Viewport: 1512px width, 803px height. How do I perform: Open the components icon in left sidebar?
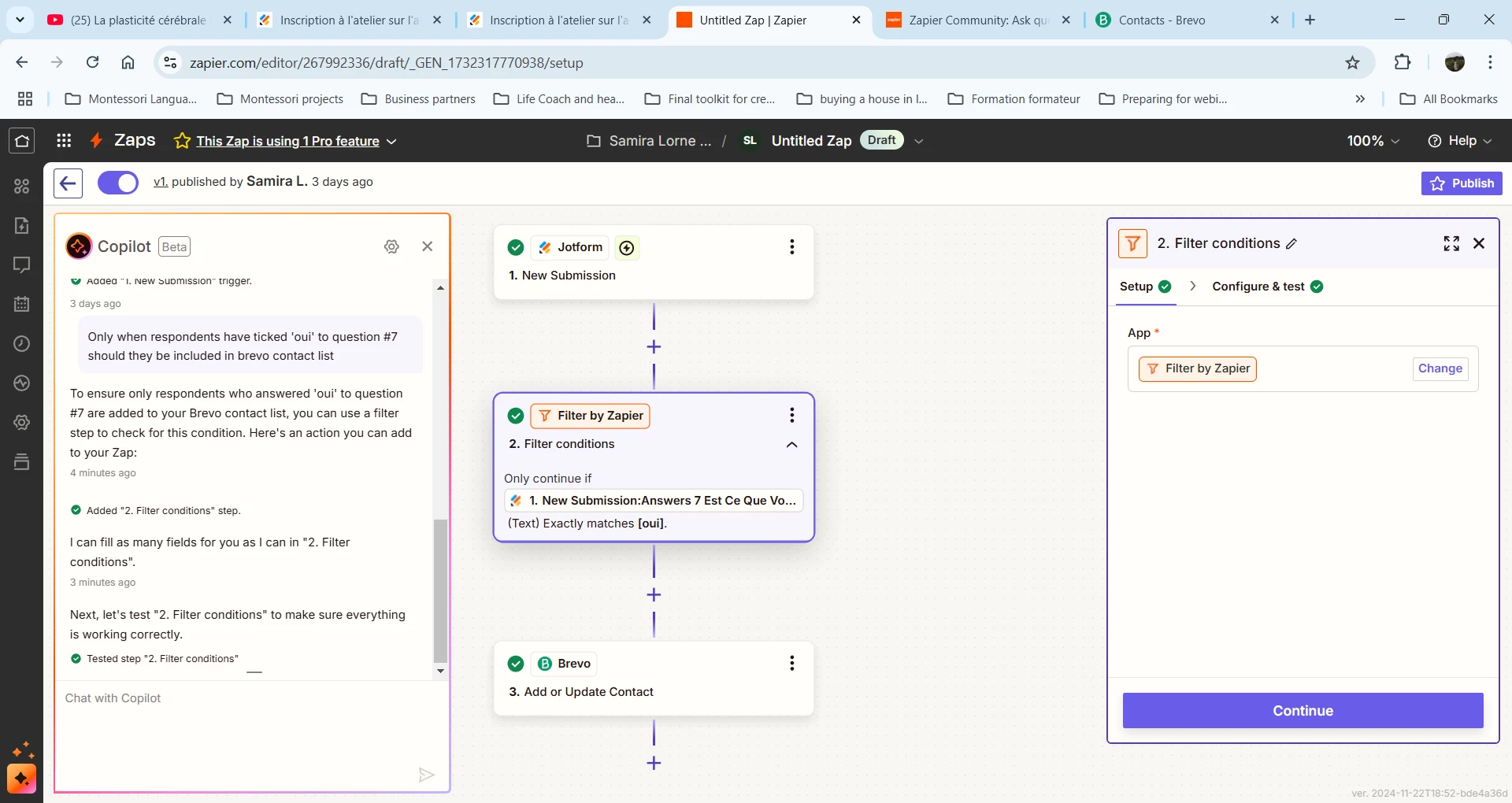tap(22, 186)
